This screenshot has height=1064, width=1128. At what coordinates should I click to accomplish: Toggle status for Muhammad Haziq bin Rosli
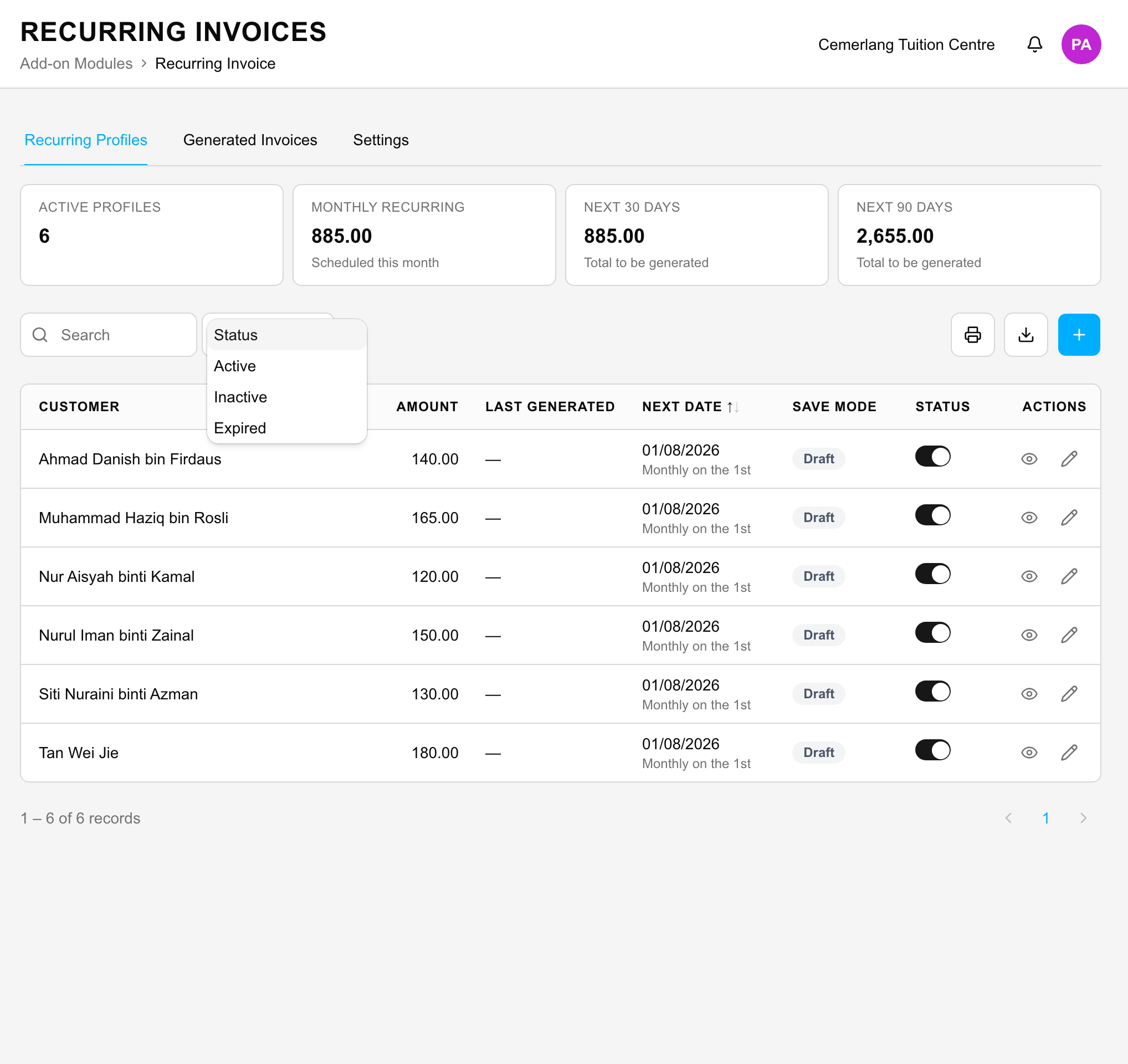point(932,515)
